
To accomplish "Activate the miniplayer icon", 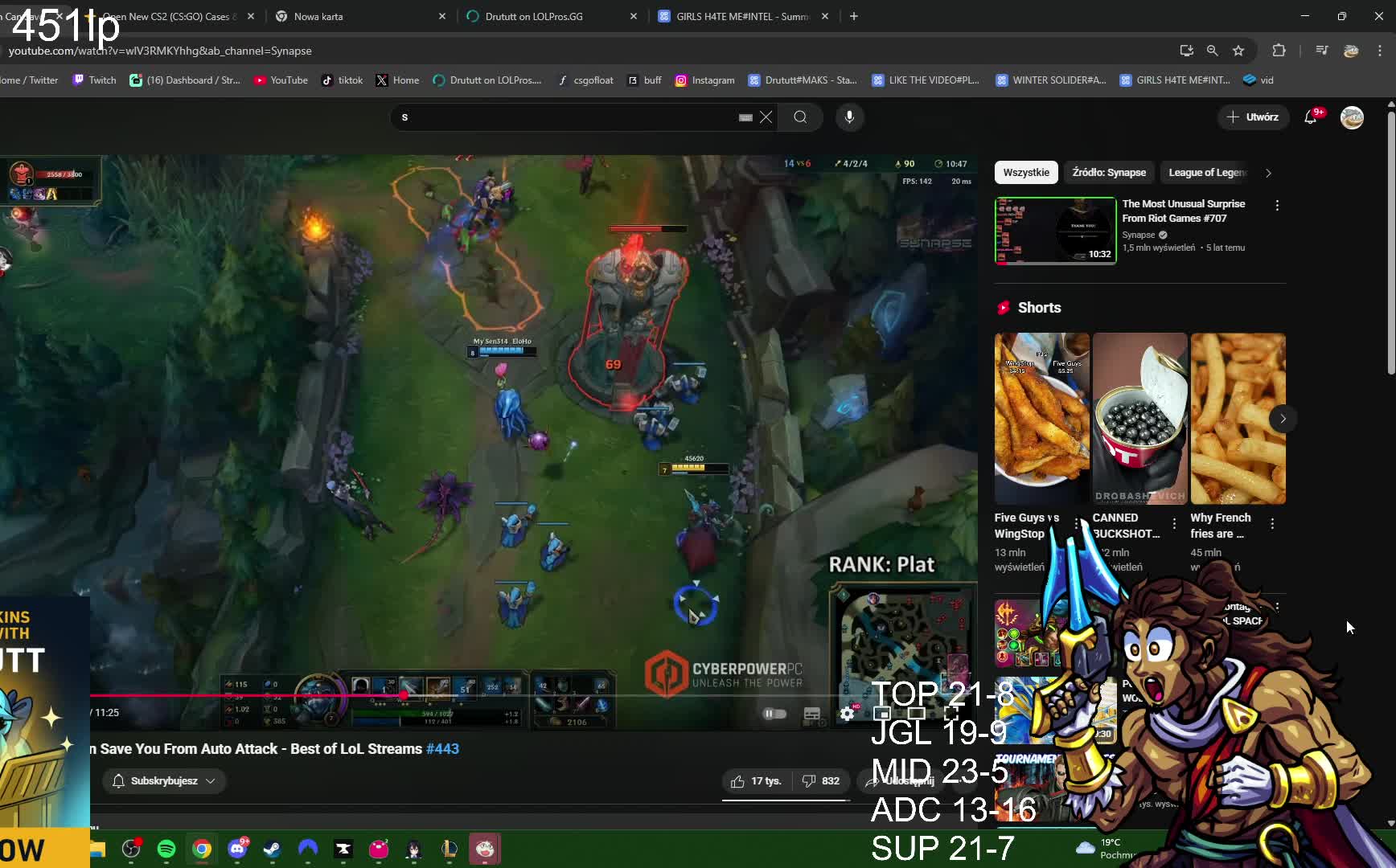I will pyautogui.click(x=882, y=714).
